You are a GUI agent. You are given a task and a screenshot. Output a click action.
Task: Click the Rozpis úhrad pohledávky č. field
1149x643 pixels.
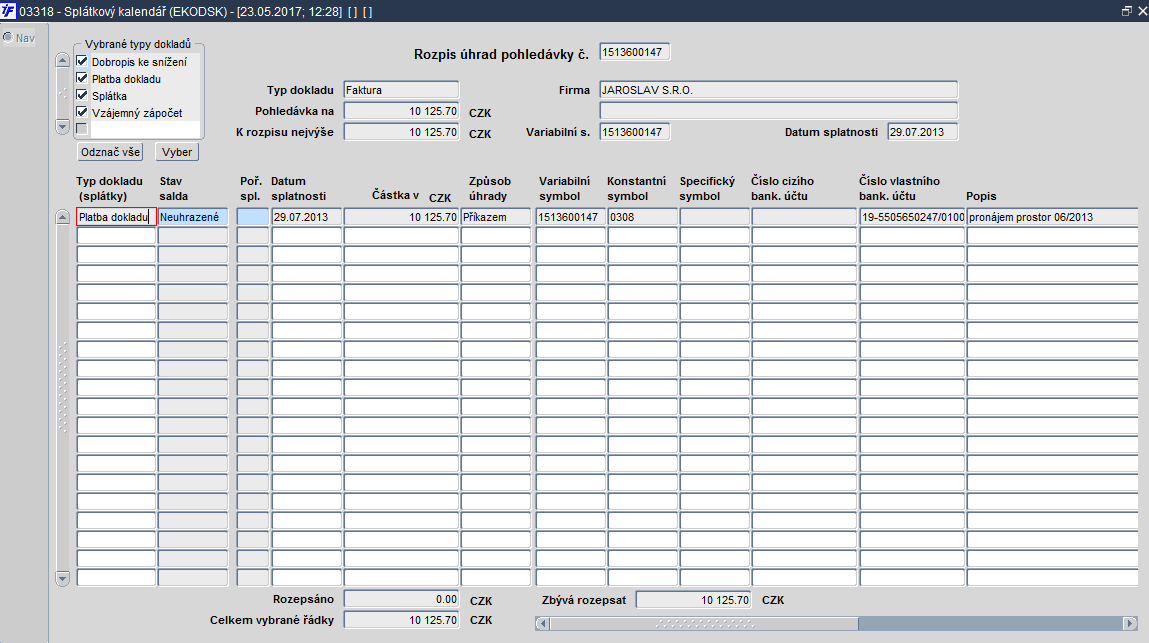(635, 52)
